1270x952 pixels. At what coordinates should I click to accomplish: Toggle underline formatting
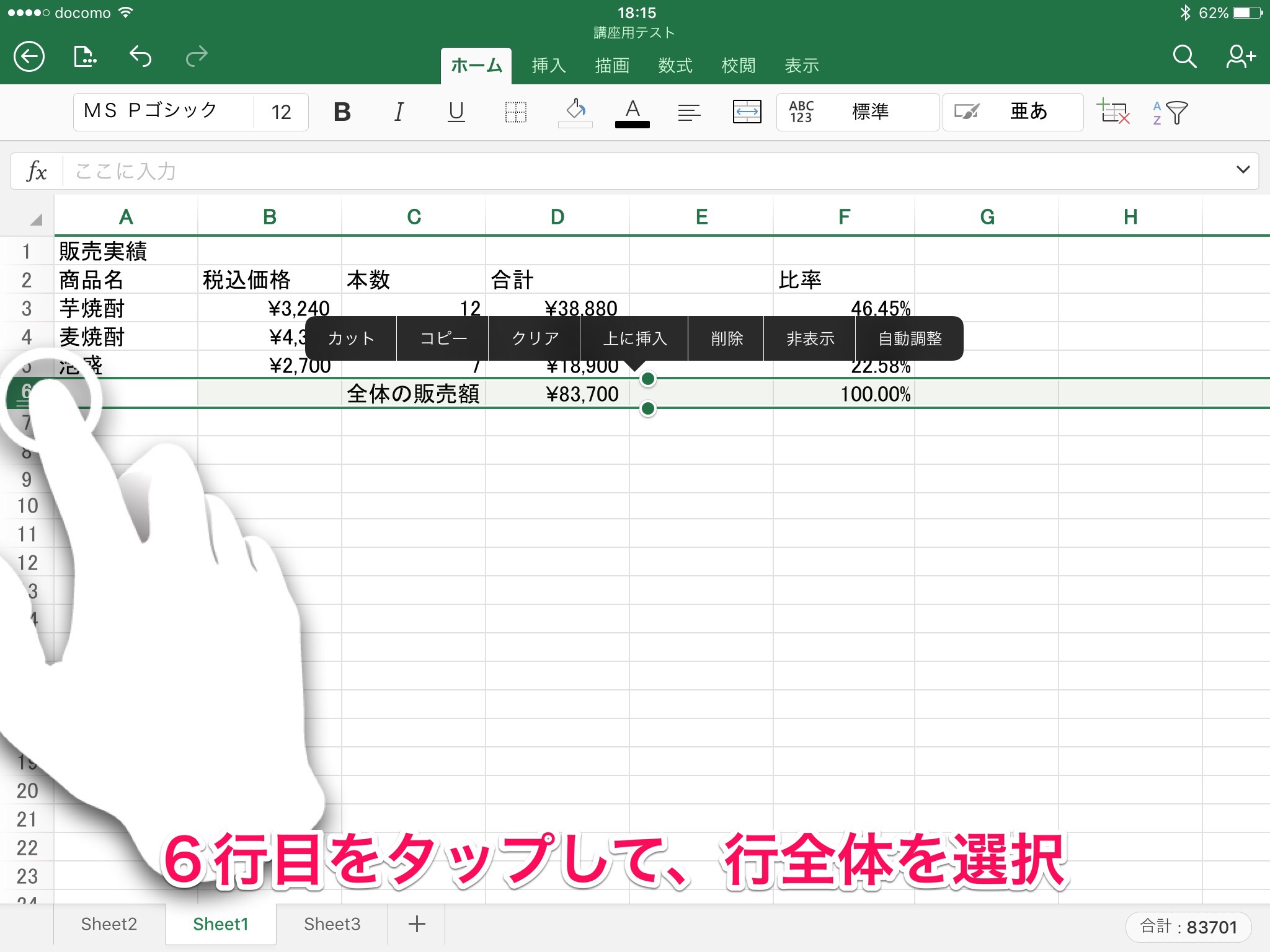click(x=456, y=112)
